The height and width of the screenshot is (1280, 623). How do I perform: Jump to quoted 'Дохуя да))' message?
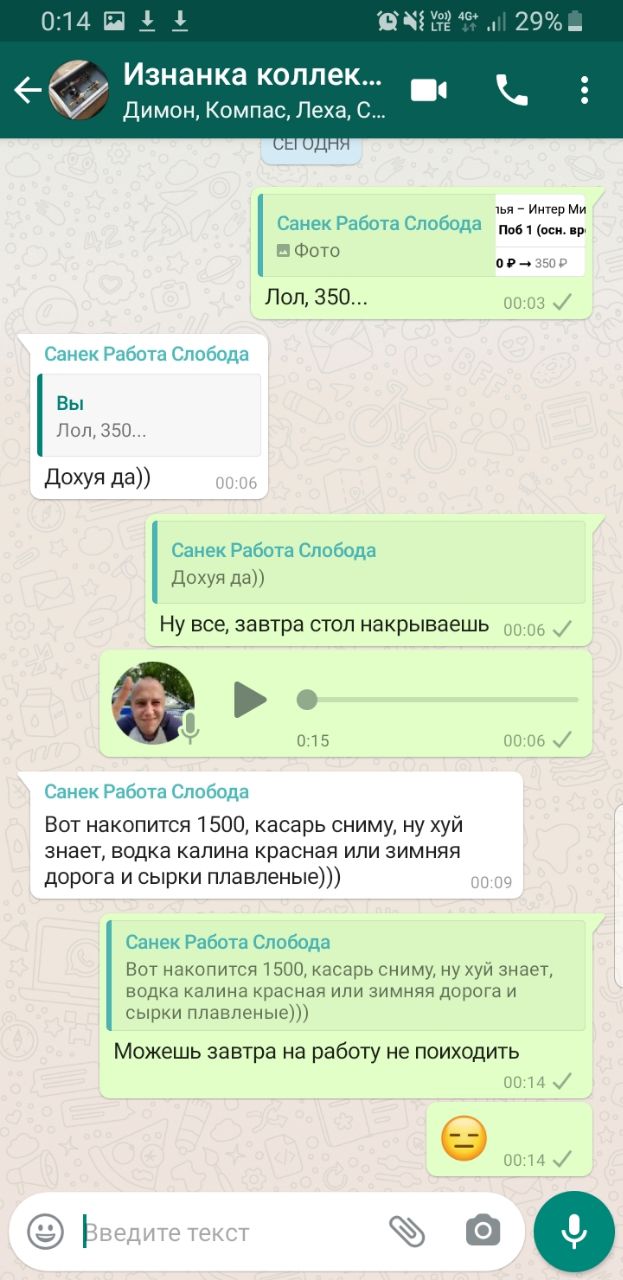pos(368,562)
